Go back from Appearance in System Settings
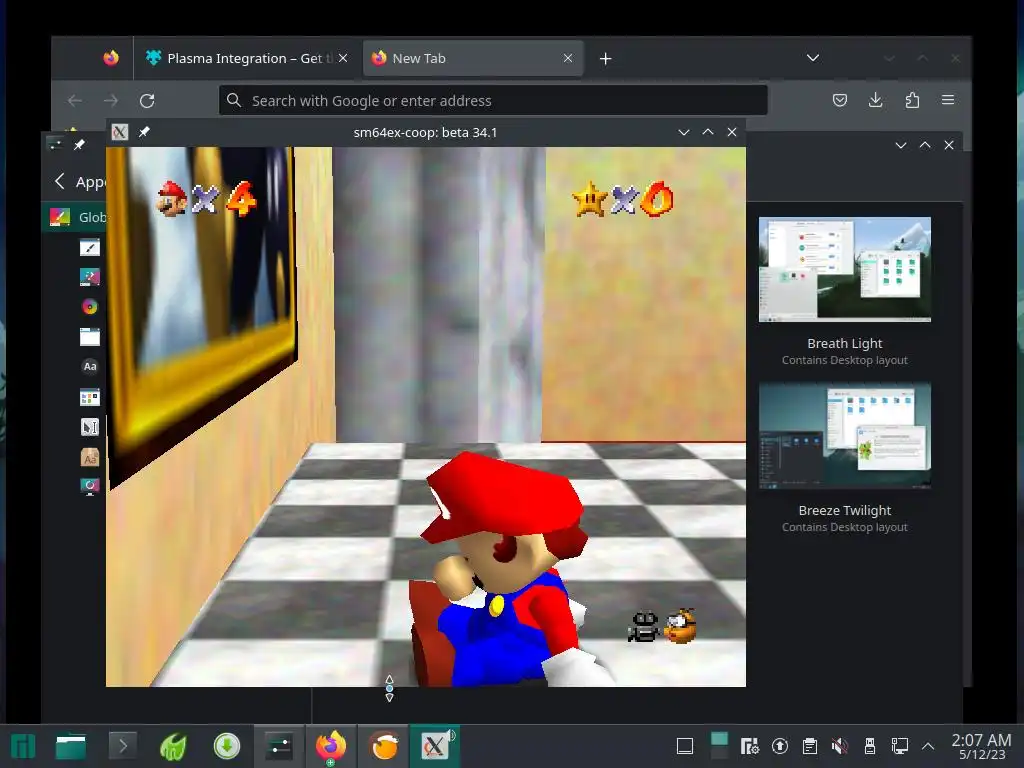Screen dimensions: 1024x768 (60, 181)
